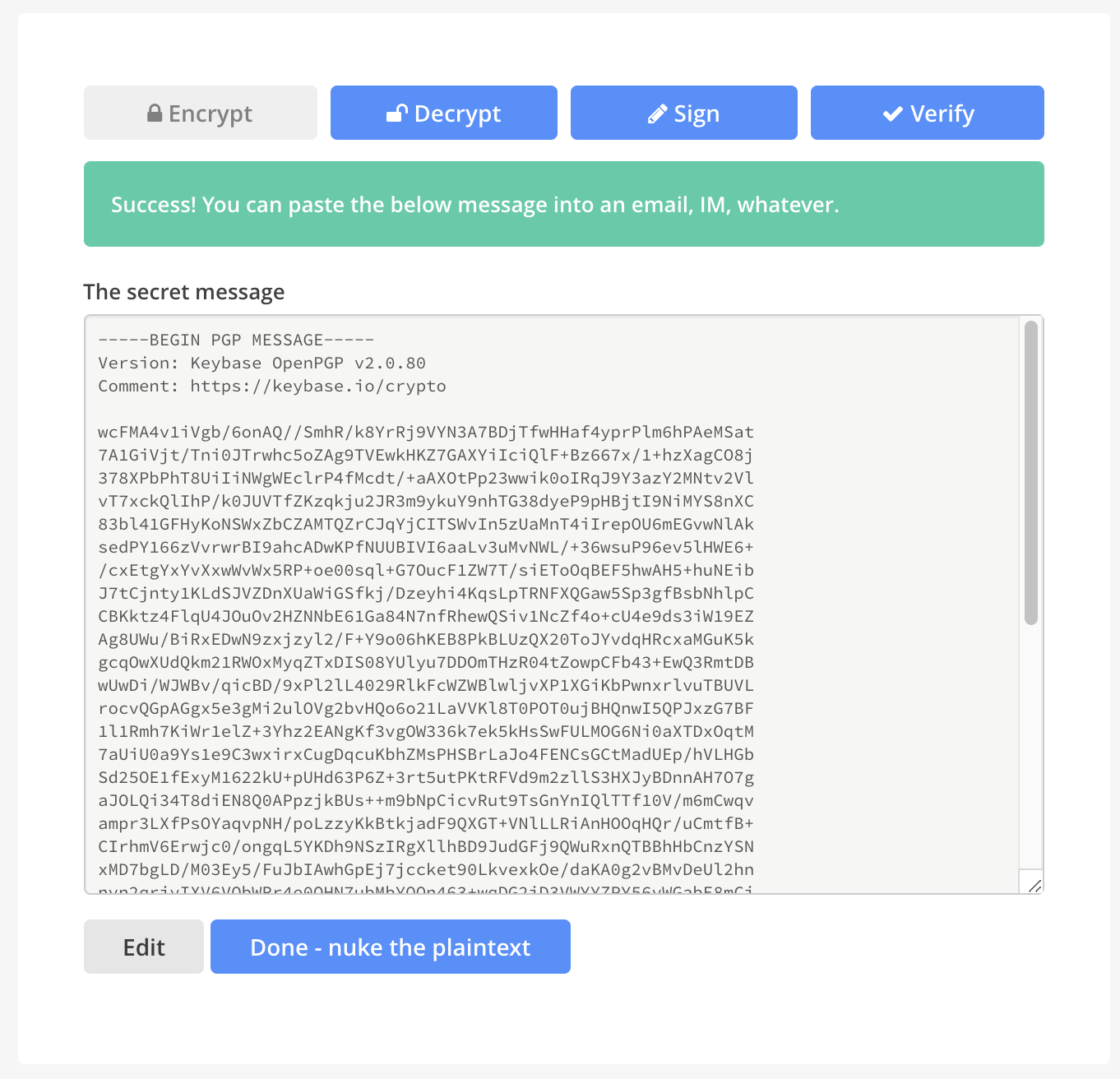Select the lock icon on the Encrypt button

click(155, 113)
